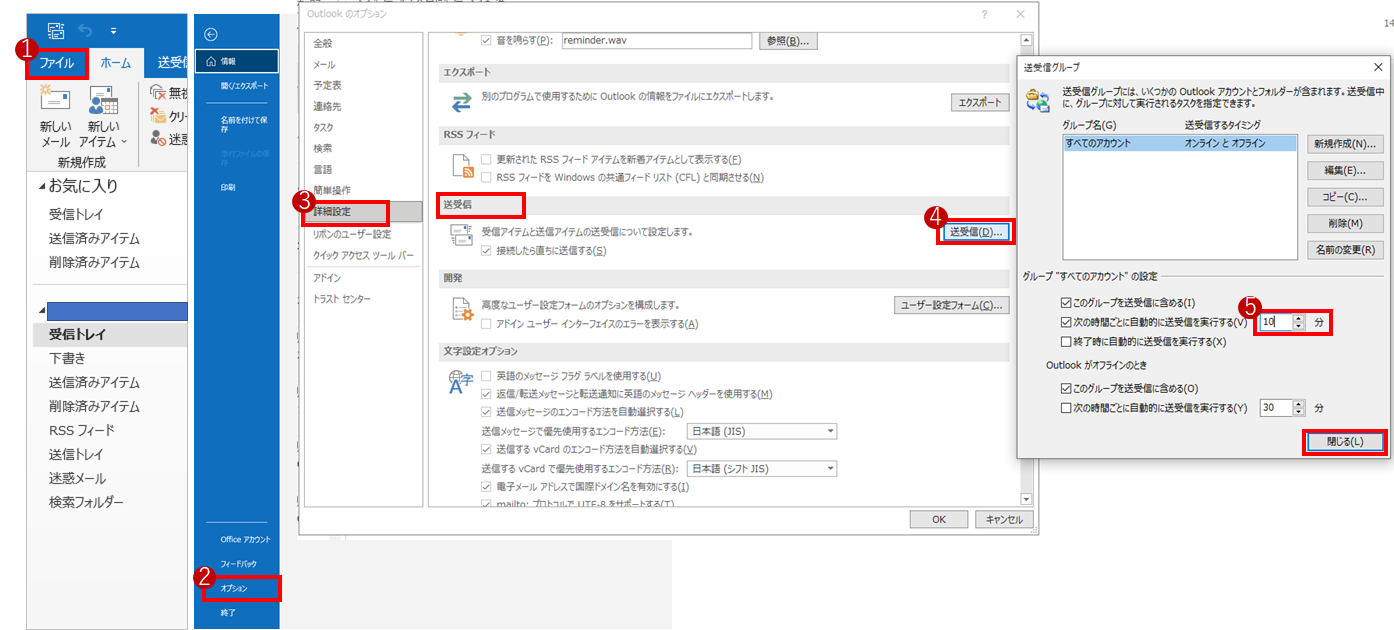Select 情報 in the backstage menu
1394x630 pixels.
point(237,61)
